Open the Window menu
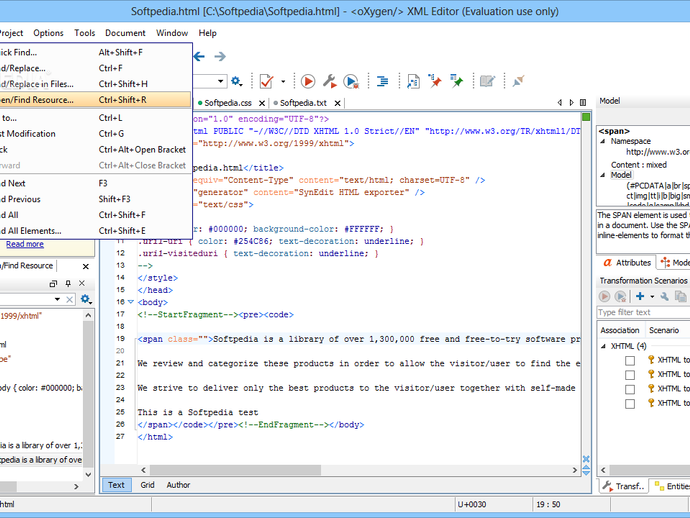This screenshot has width=690, height=518. tap(172, 33)
